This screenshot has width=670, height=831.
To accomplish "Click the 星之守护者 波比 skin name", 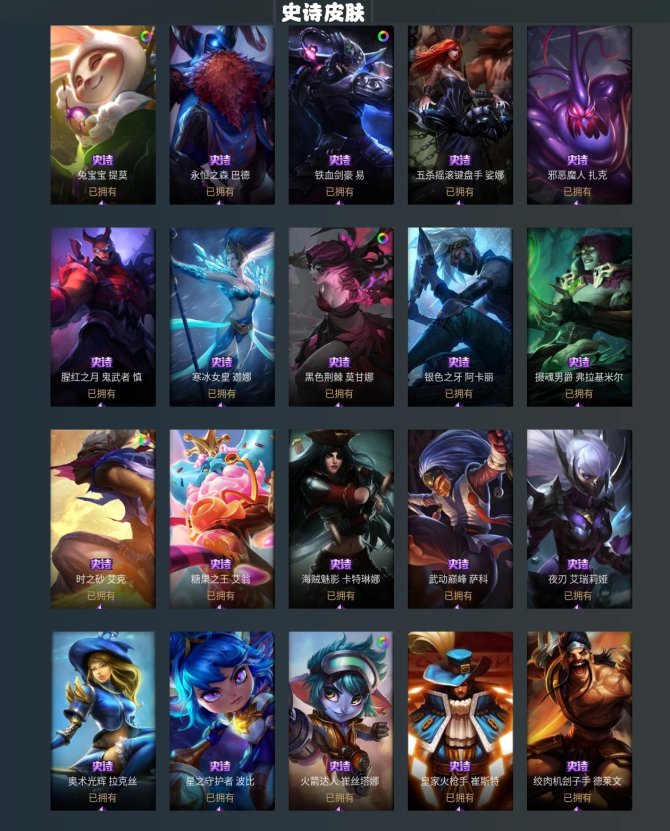I will (x=220, y=781).
